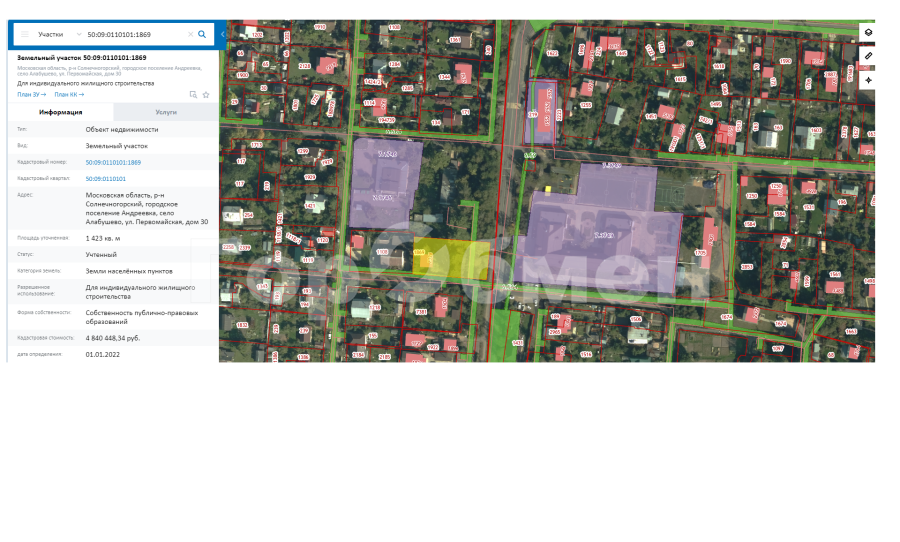Image resolution: width=900 pixels, height=542 pixels.
Task: Click map parcel label '1108'
Action: click(x=382, y=252)
